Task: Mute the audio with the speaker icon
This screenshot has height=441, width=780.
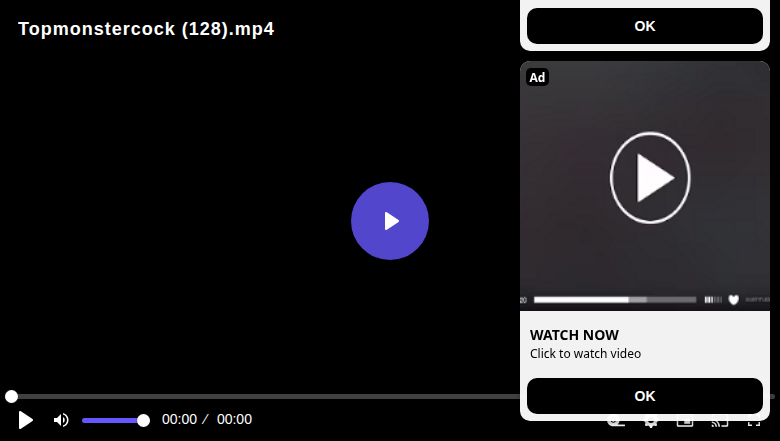Action: tap(61, 420)
